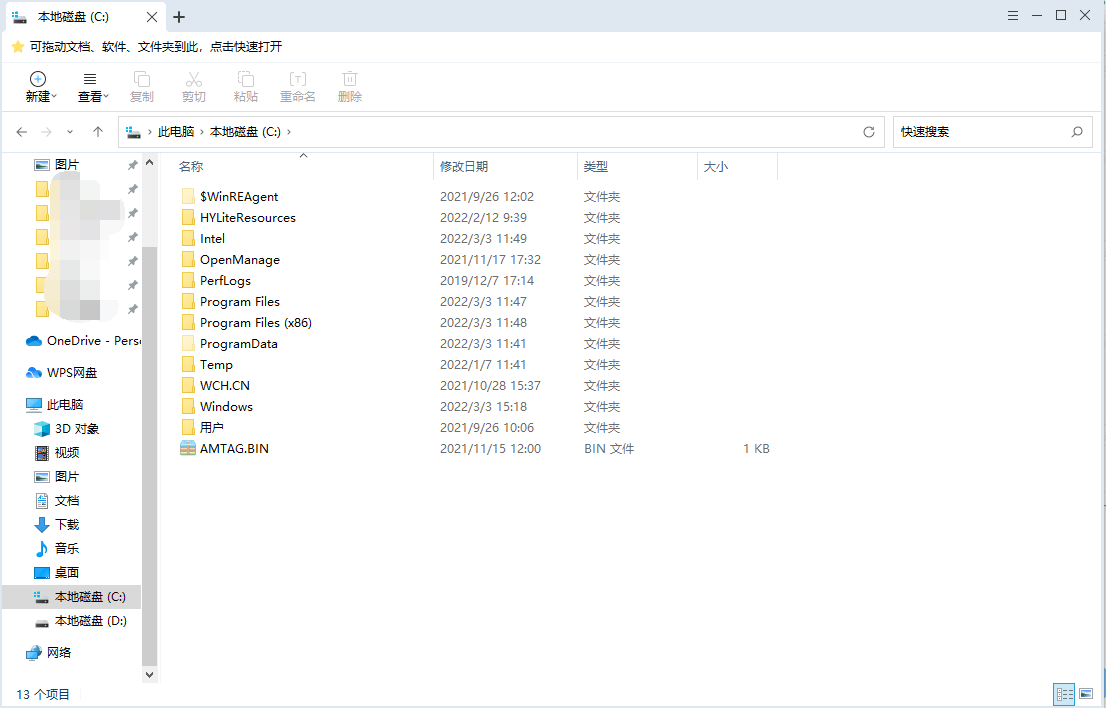Open the new tab plus button
1106x708 pixels.
[179, 17]
